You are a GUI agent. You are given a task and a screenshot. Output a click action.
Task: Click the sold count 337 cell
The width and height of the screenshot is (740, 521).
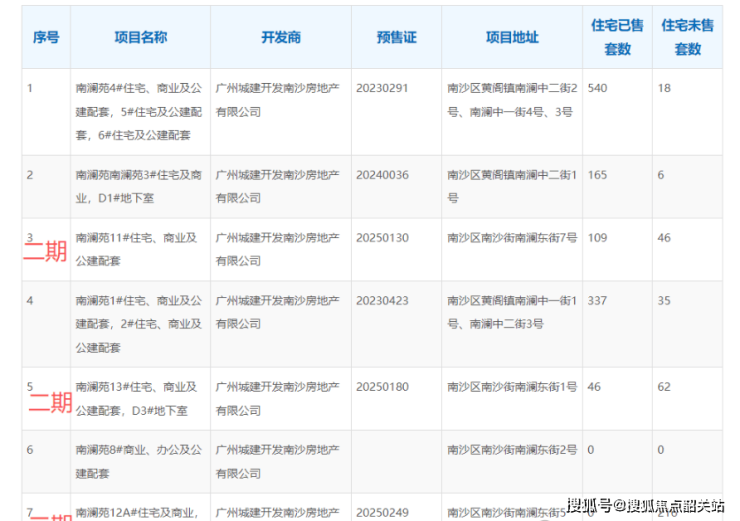pos(597,300)
